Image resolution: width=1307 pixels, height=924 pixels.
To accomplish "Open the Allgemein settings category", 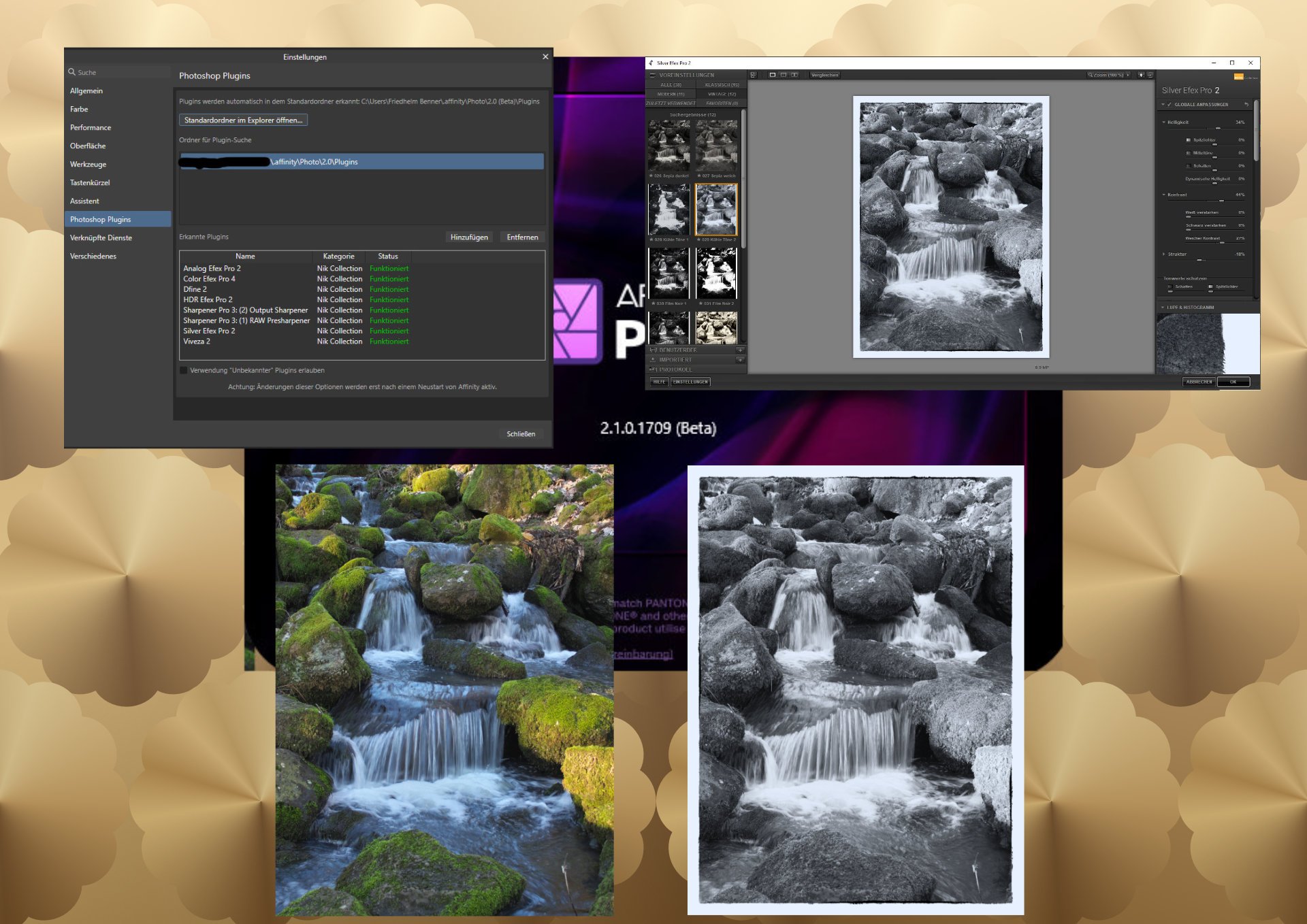I will tap(118, 90).
